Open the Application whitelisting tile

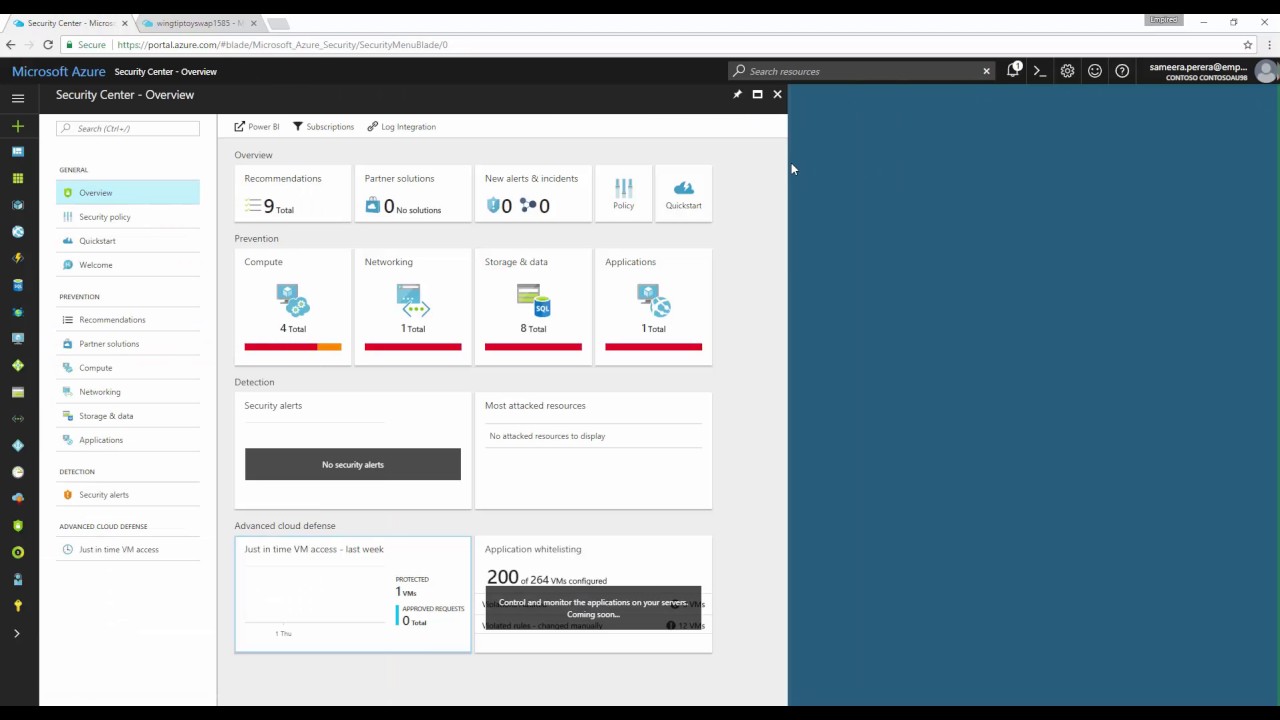(x=593, y=594)
